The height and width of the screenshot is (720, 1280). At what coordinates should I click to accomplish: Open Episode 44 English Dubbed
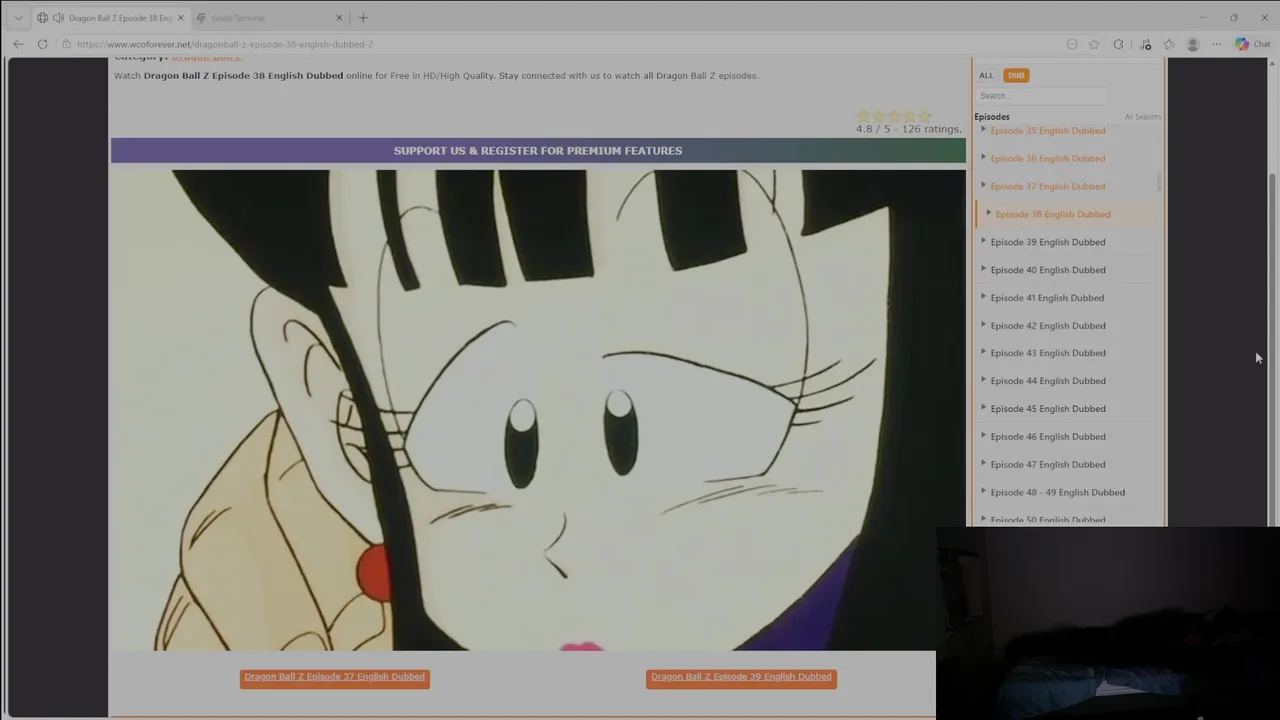tap(1047, 381)
